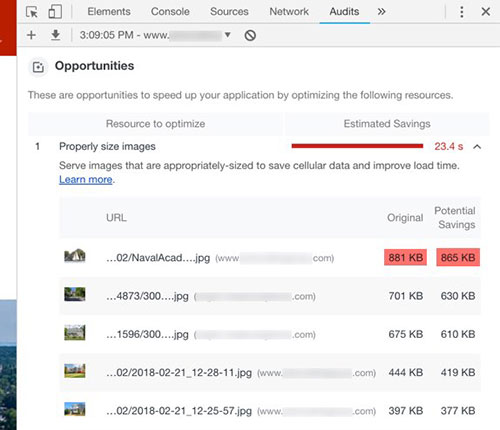500x430 pixels.
Task: Click the Estimated Savings column header
Action: [x=387, y=124]
